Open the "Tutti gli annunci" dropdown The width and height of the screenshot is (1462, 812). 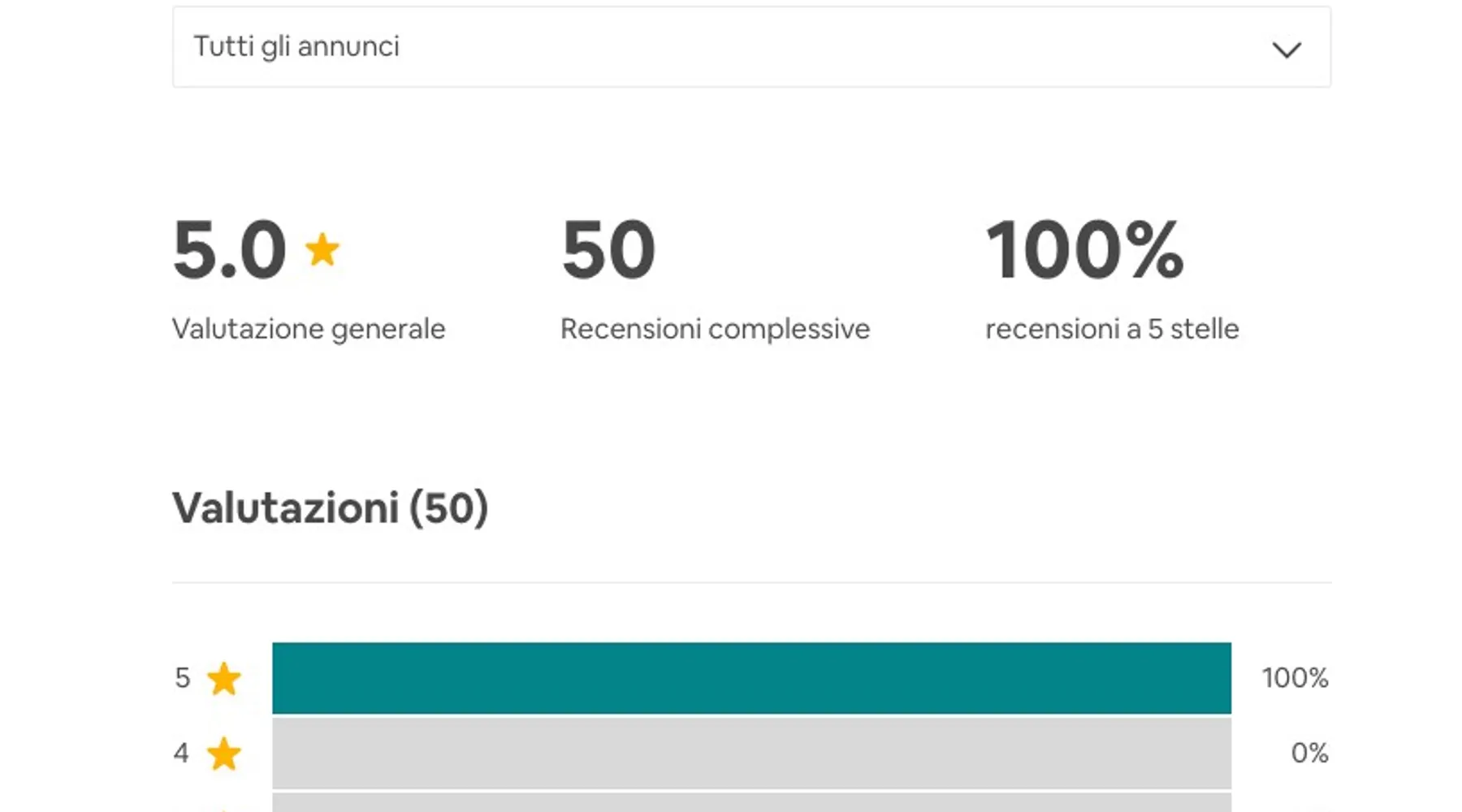coord(750,47)
